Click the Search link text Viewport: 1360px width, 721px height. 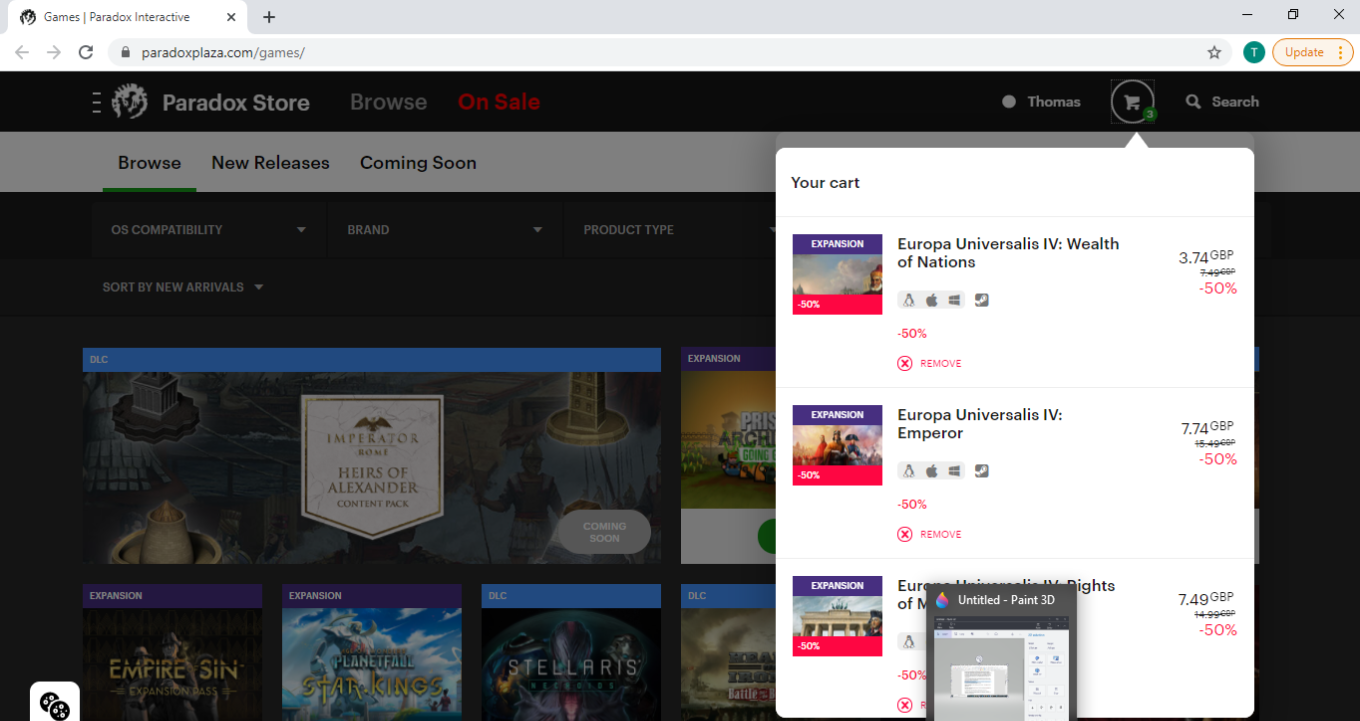pyautogui.click(x=1235, y=102)
